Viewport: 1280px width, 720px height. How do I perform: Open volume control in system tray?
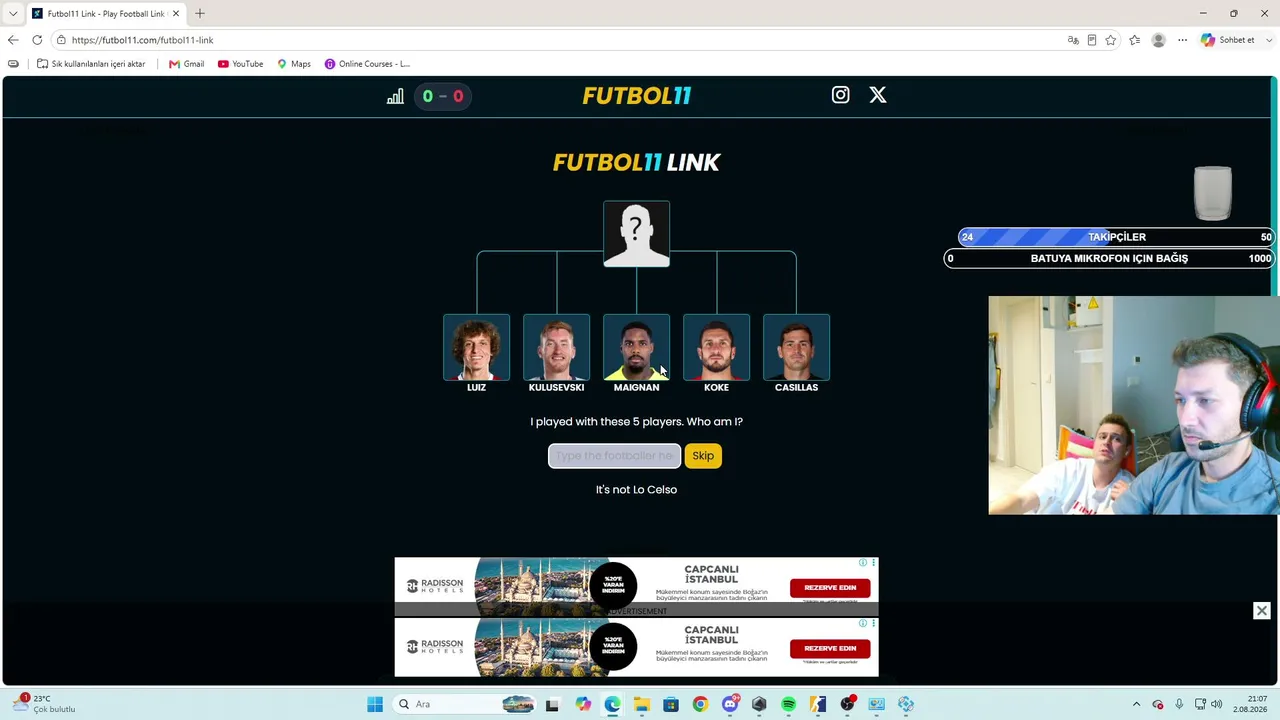point(1217,704)
